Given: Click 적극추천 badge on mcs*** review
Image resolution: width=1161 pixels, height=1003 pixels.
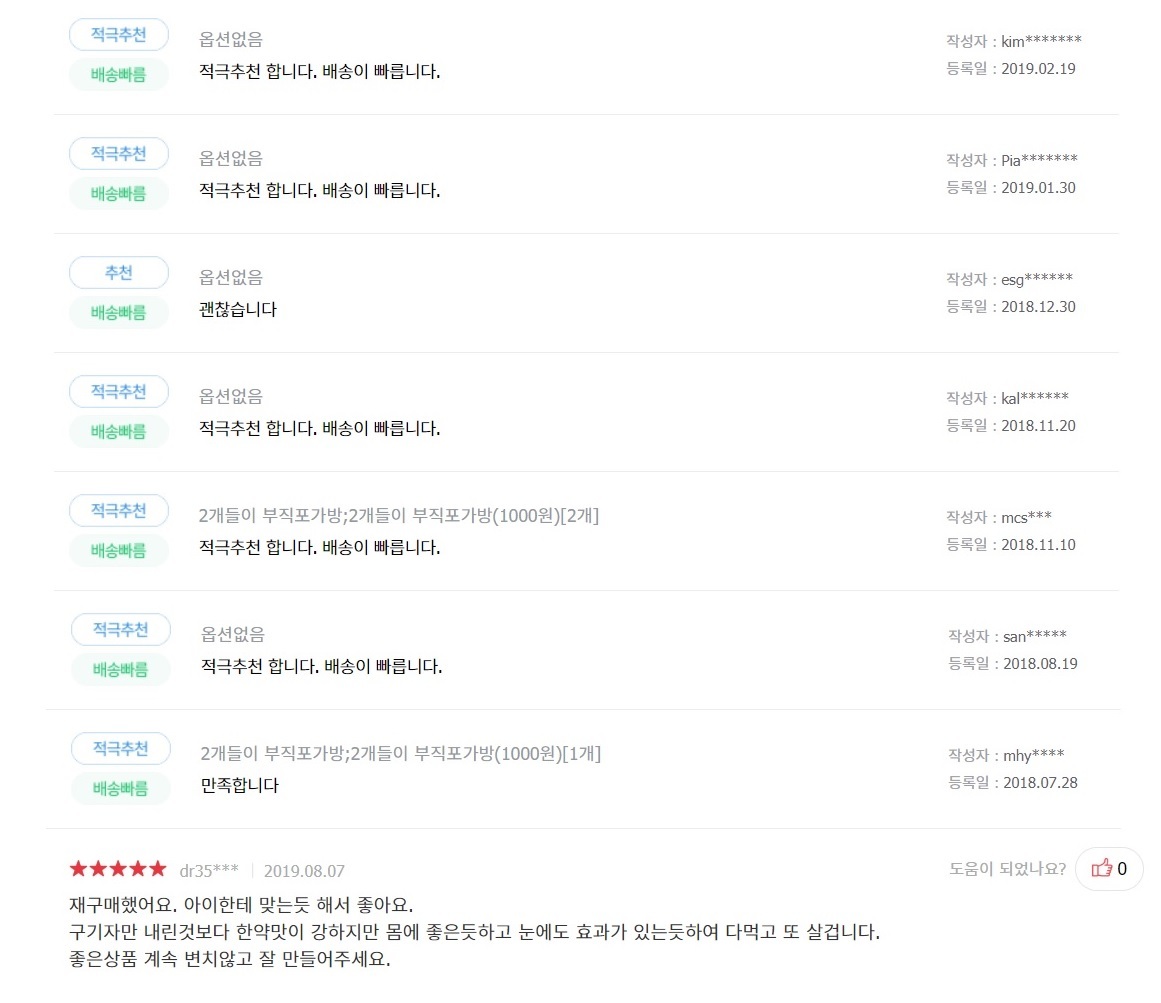Looking at the screenshot, I should click(x=119, y=511).
